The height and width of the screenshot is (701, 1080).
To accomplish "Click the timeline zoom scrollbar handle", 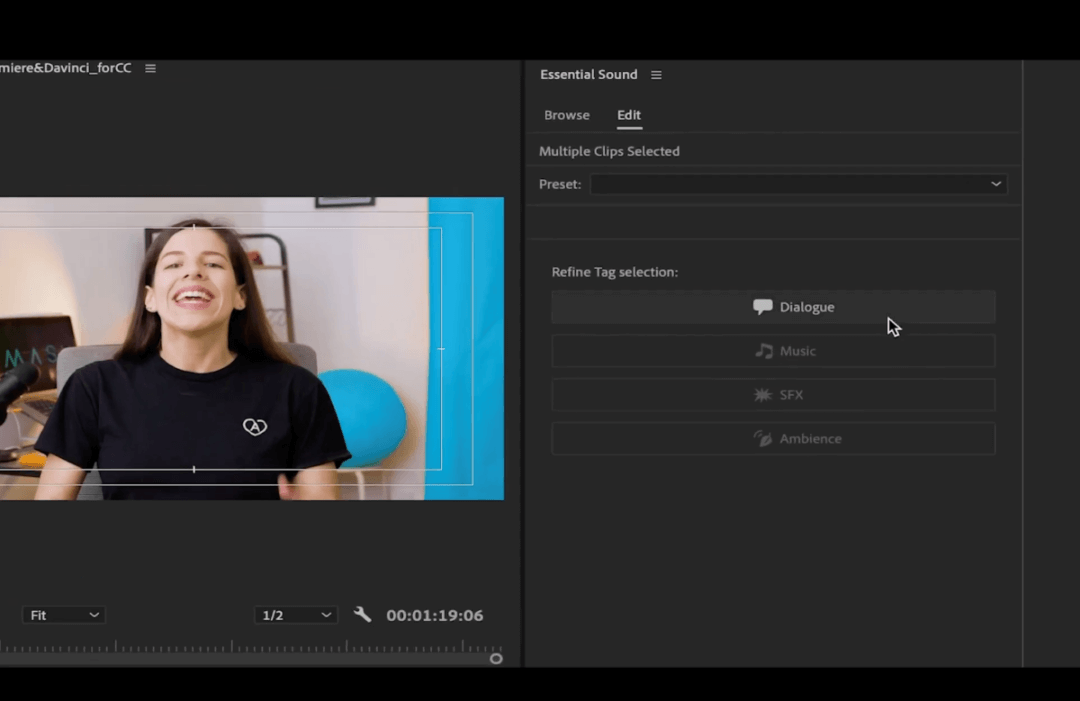I will [496, 658].
